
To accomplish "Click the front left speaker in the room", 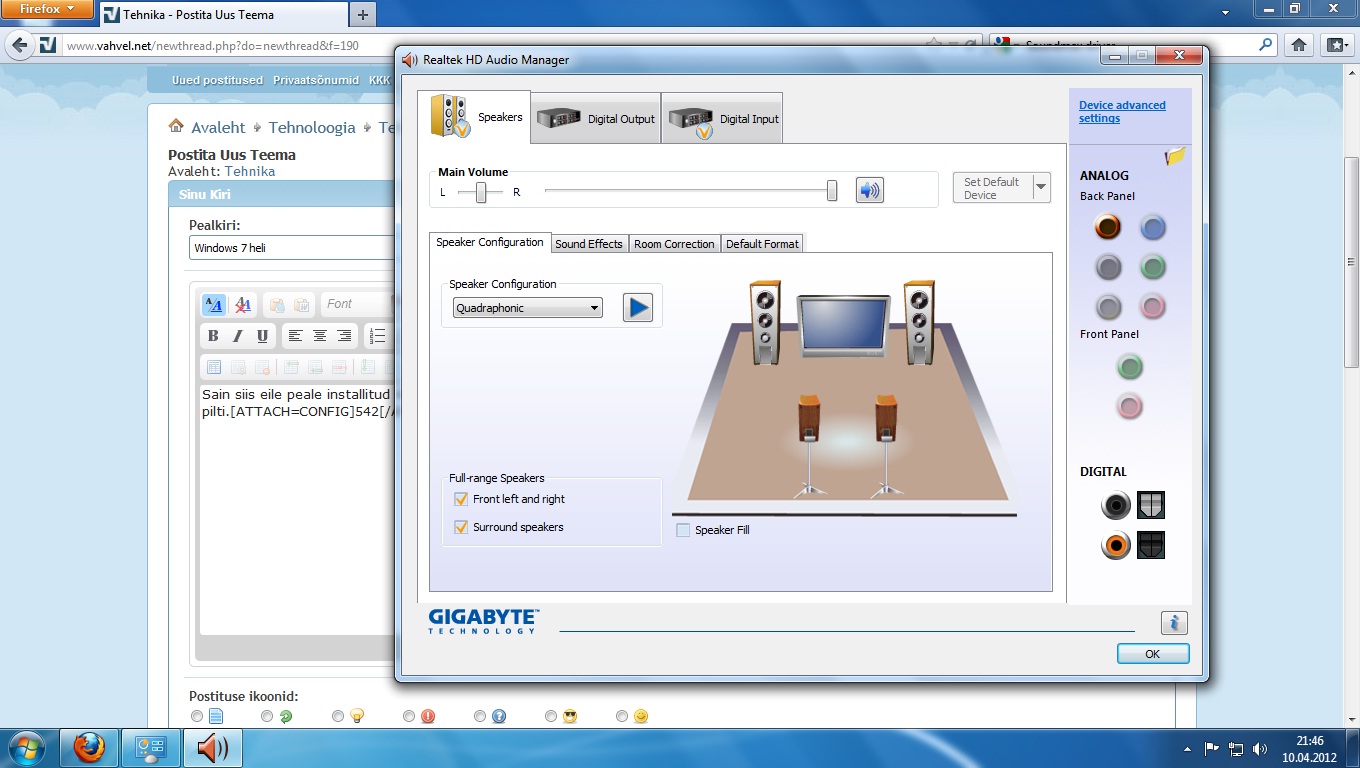I will 765,322.
